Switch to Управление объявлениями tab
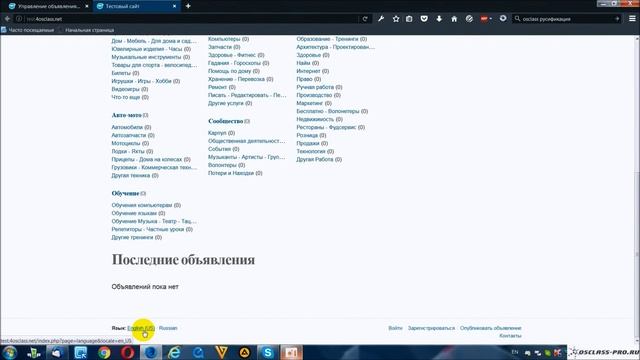The height and width of the screenshot is (360, 640). click(48, 6)
